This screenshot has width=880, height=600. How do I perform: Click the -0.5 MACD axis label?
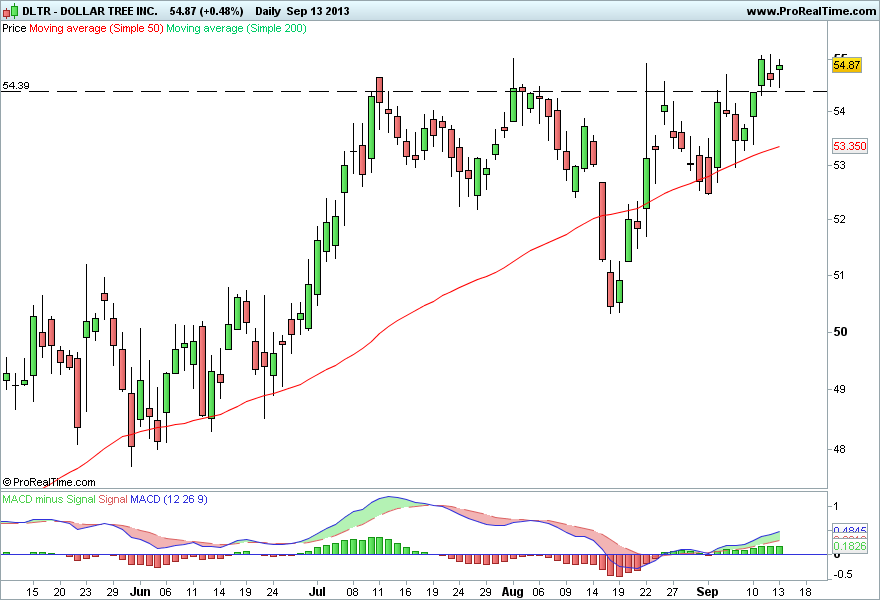[x=841, y=574]
